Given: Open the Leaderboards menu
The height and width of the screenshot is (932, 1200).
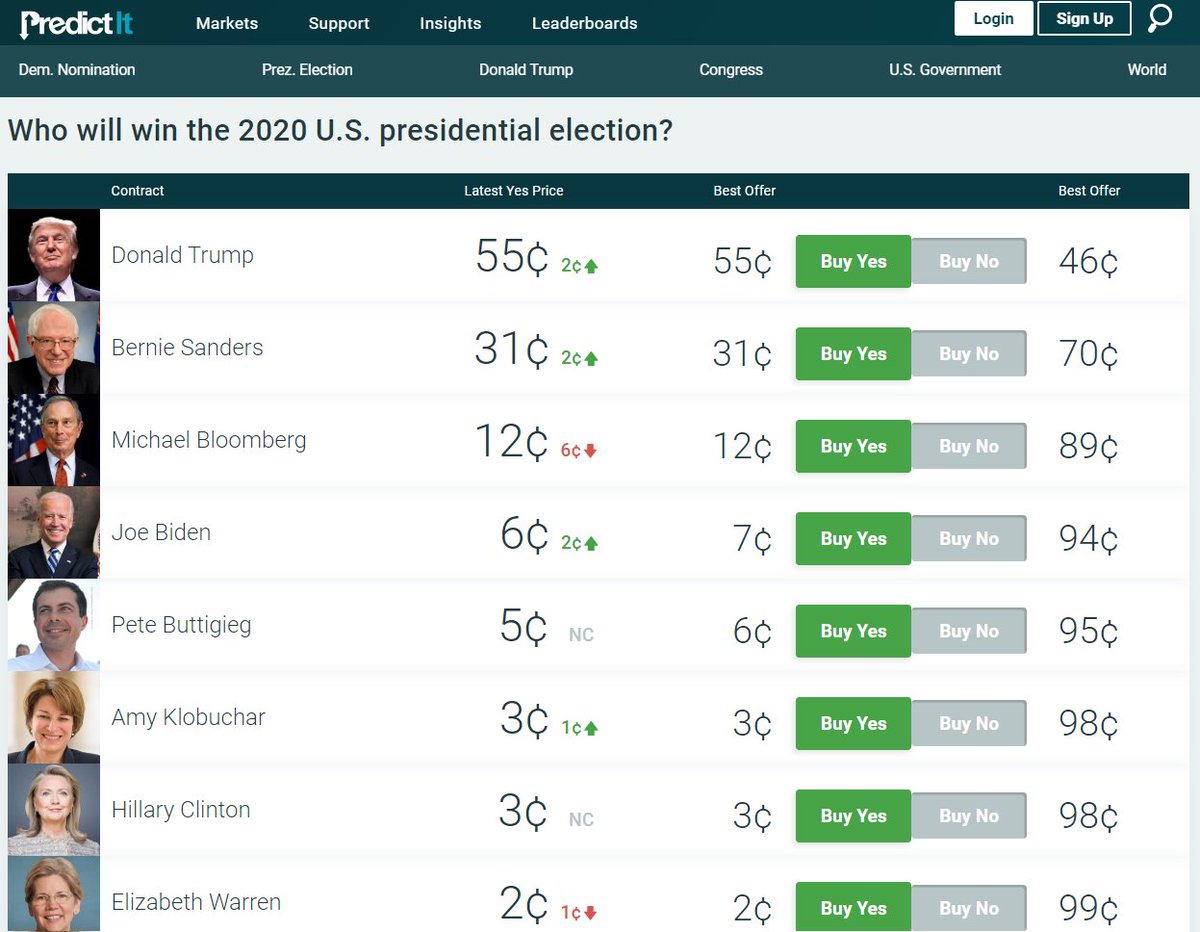Looking at the screenshot, I should pyautogui.click(x=584, y=23).
